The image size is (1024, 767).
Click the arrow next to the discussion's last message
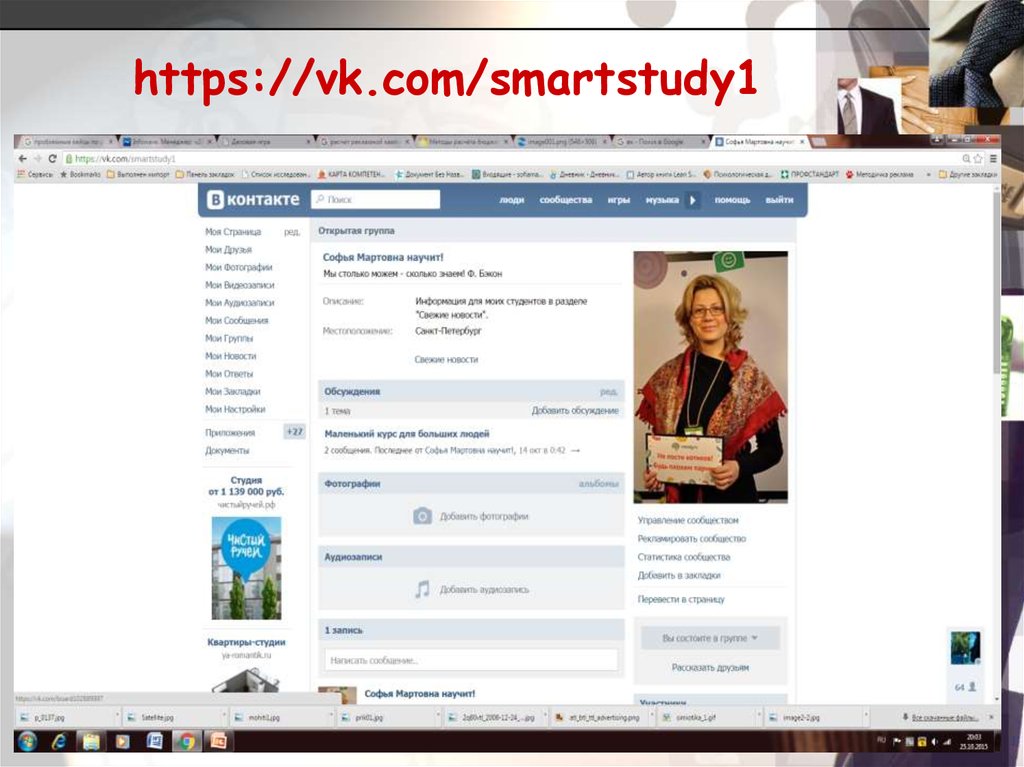tap(575, 450)
